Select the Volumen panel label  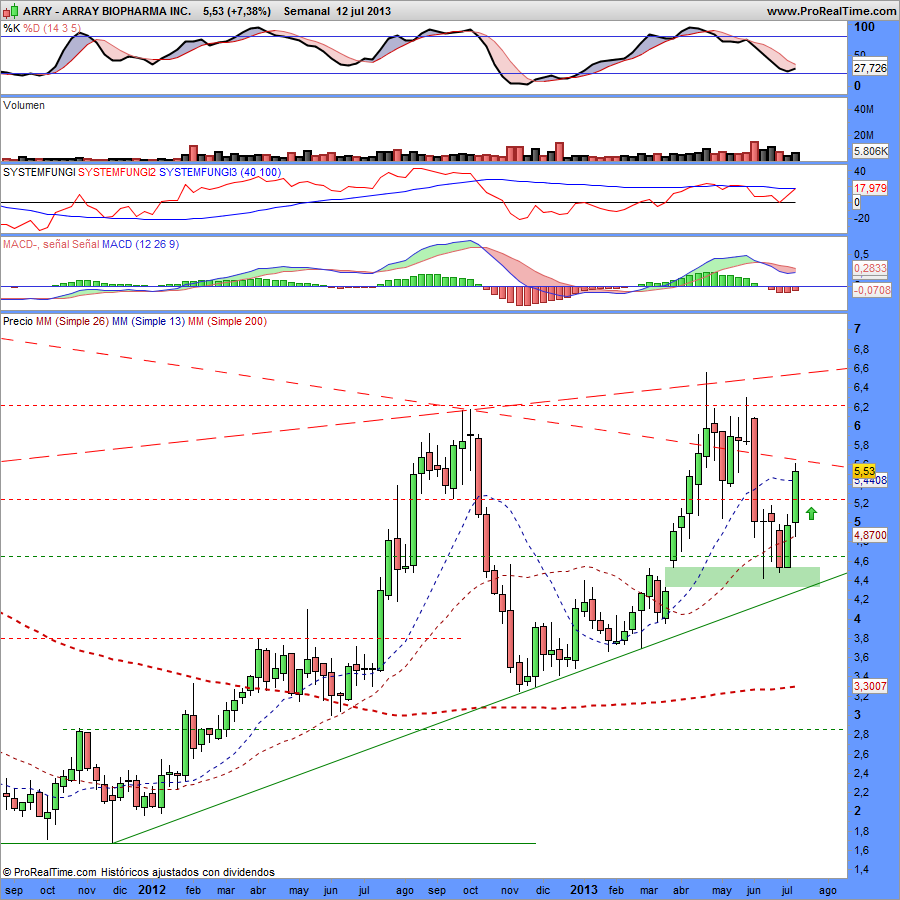click(x=24, y=105)
